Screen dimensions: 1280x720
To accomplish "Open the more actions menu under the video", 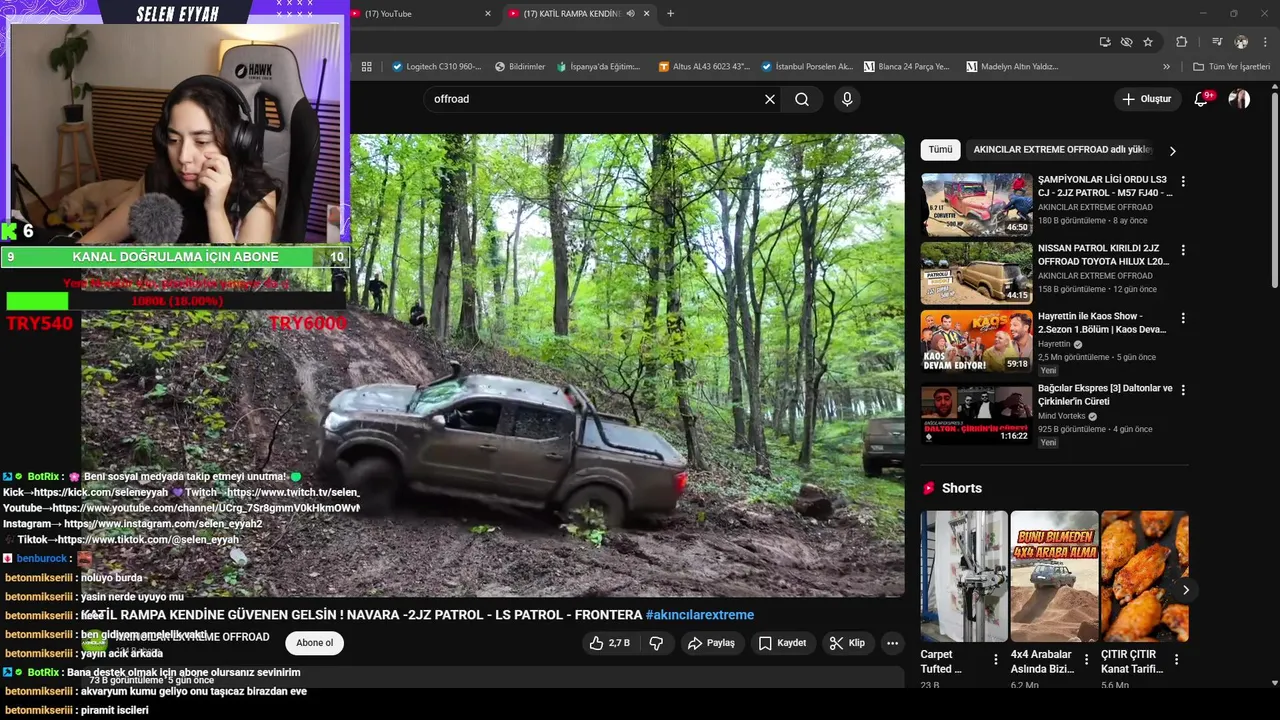I will coord(892,643).
